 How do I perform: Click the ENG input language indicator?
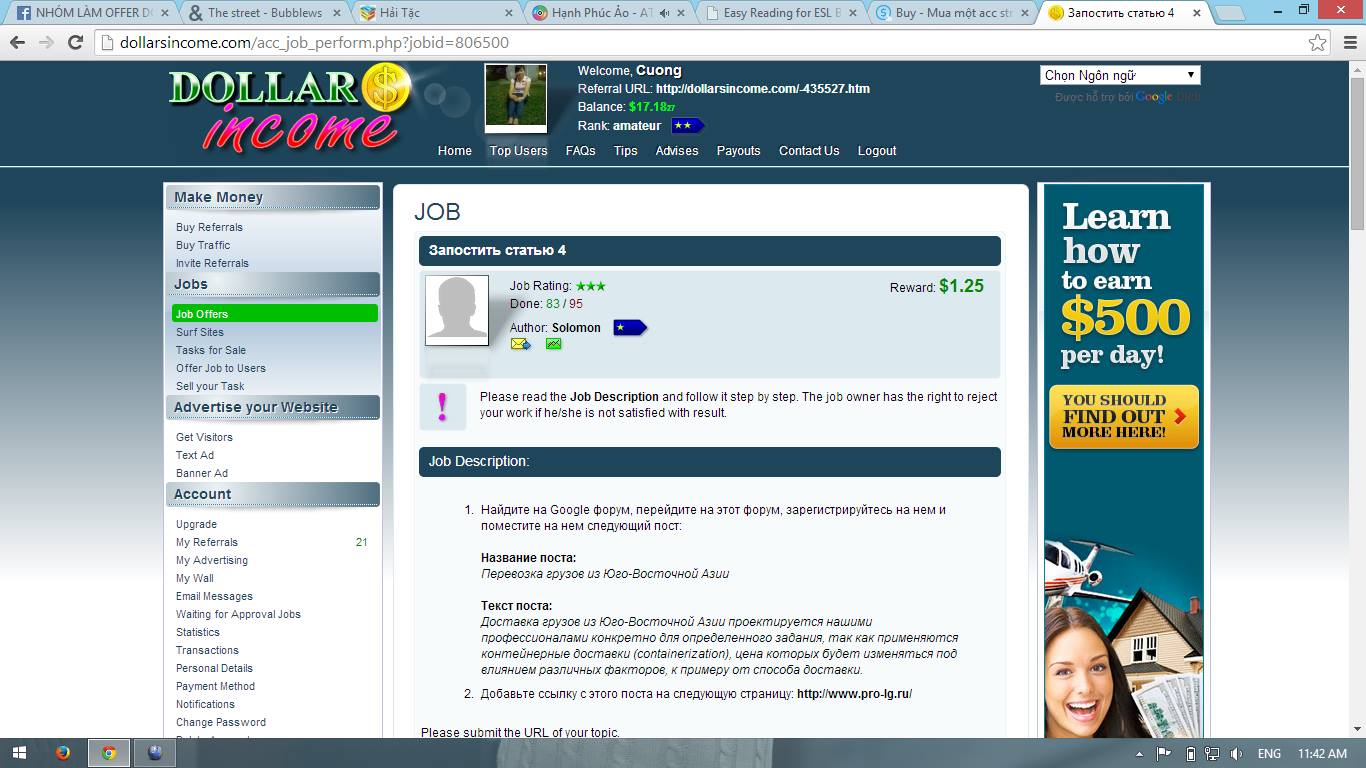(1269, 754)
